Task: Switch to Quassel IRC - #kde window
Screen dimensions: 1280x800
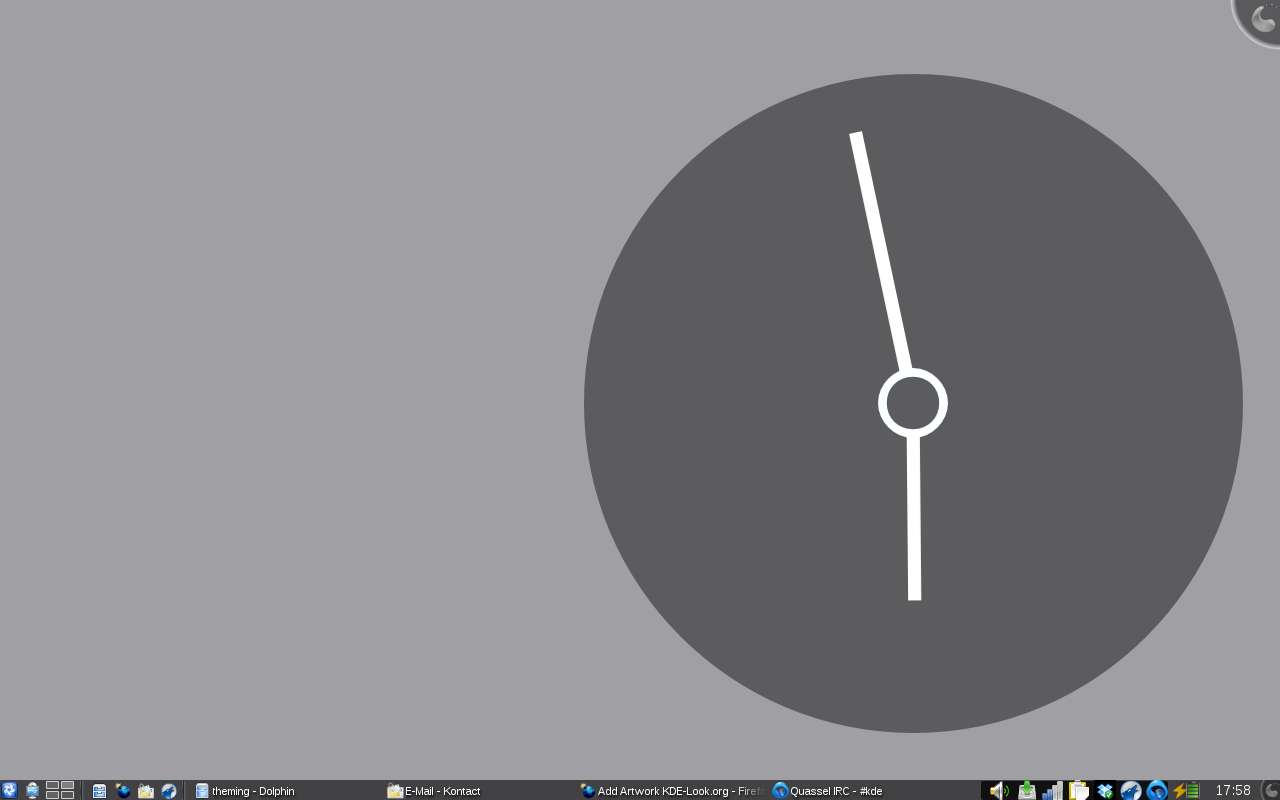Action: click(x=866, y=791)
